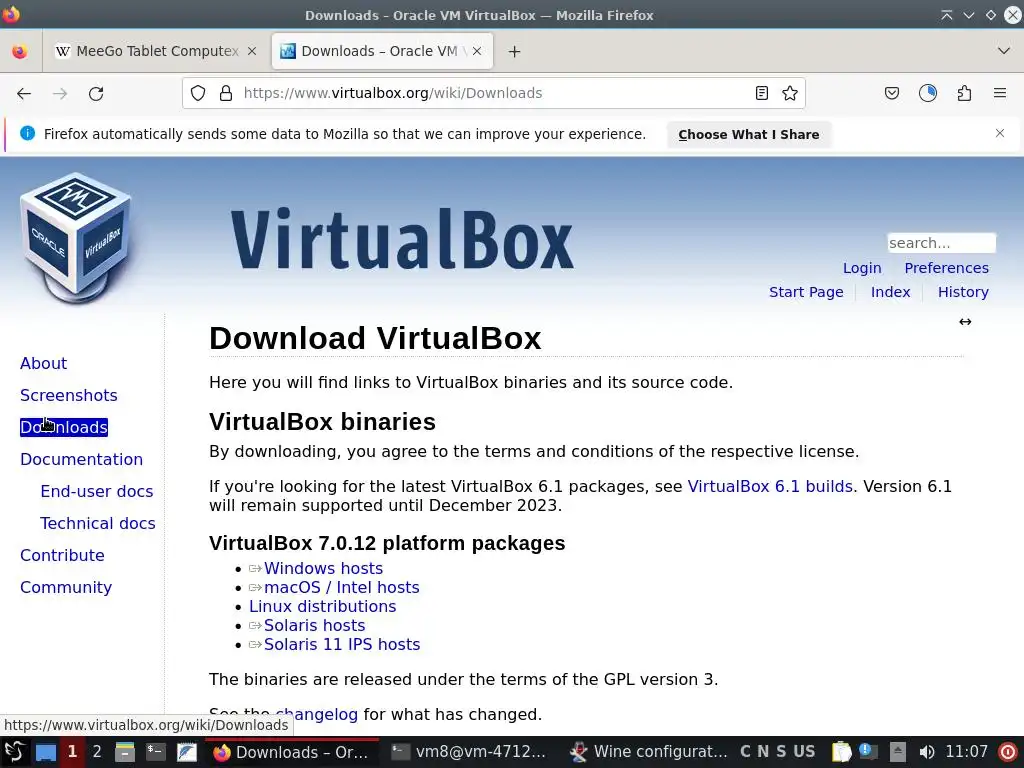Go back using the back arrow
The height and width of the screenshot is (768, 1024).
(x=24, y=93)
